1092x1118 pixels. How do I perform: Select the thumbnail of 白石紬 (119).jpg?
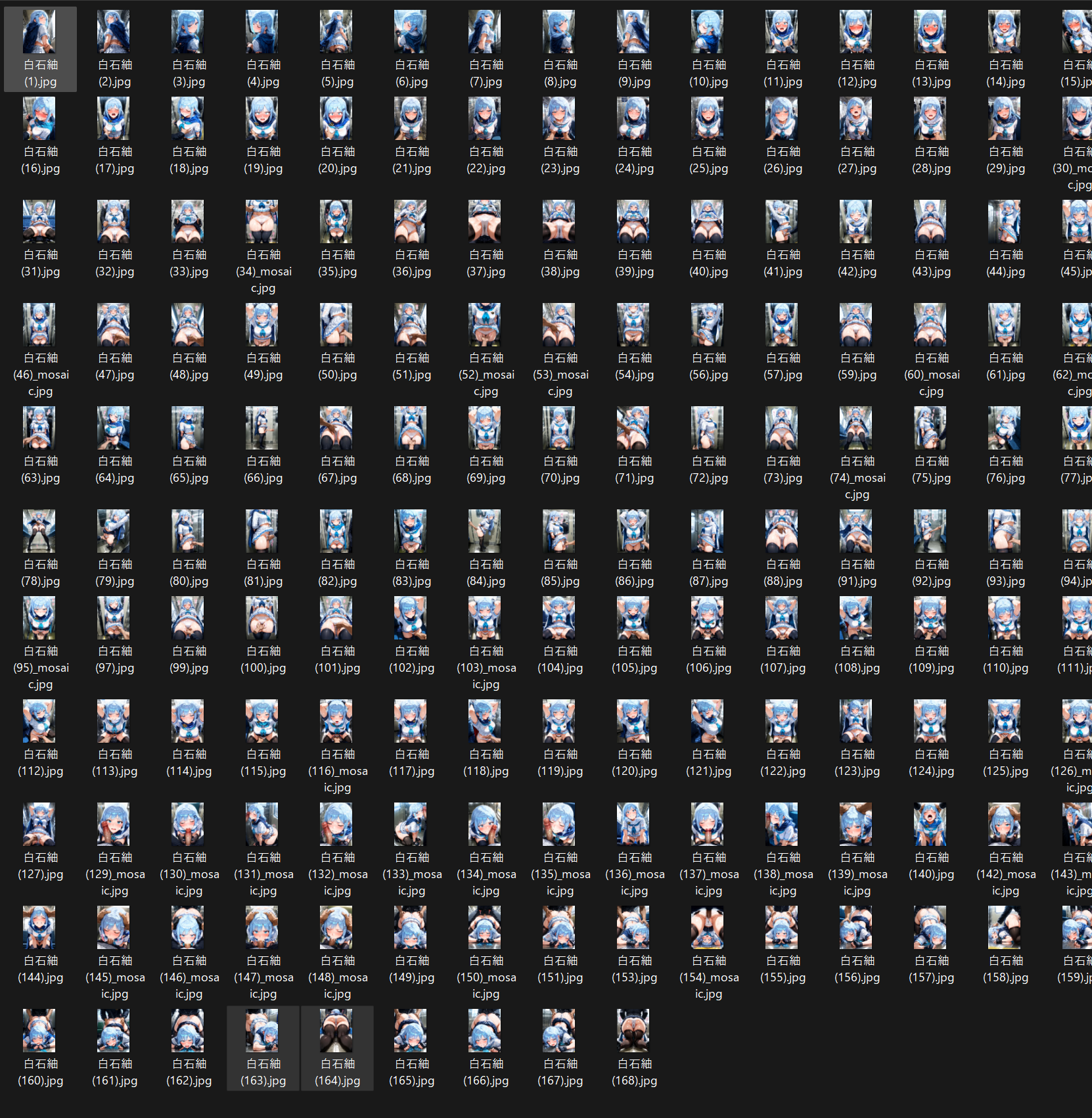(x=559, y=721)
